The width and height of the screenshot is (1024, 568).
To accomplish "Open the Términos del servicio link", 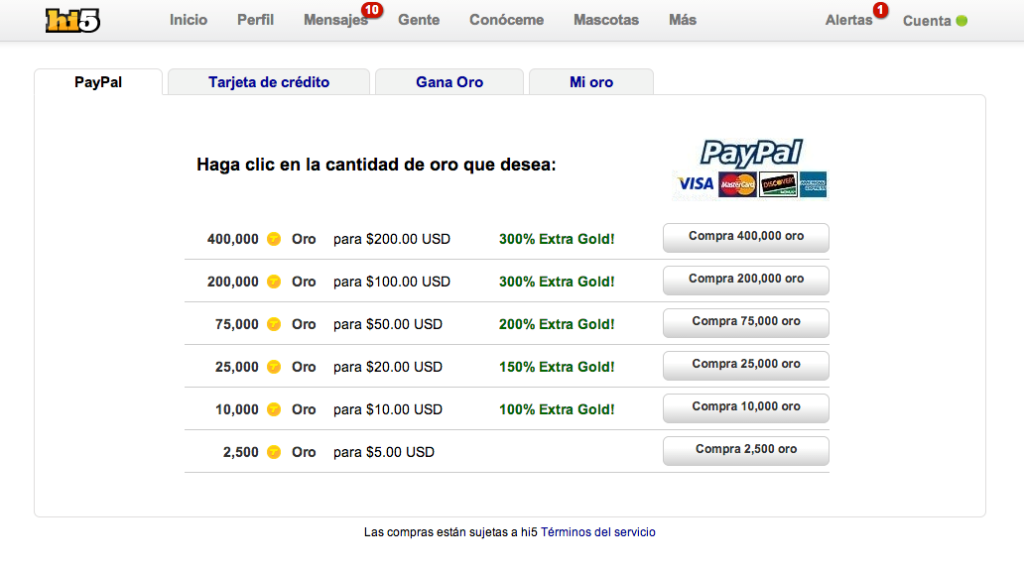I will pyautogui.click(x=598, y=532).
